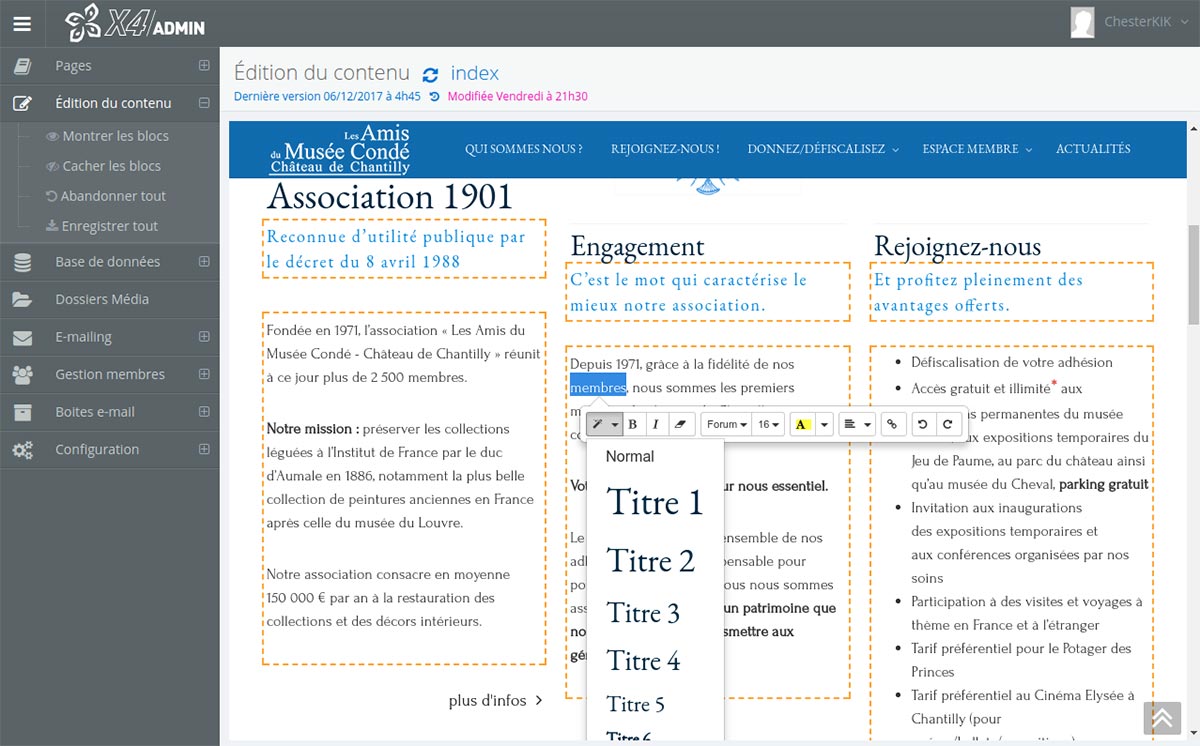The height and width of the screenshot is (746, 1200).
Task: Toggle bold formatting
Action: (x=633, y=425)
